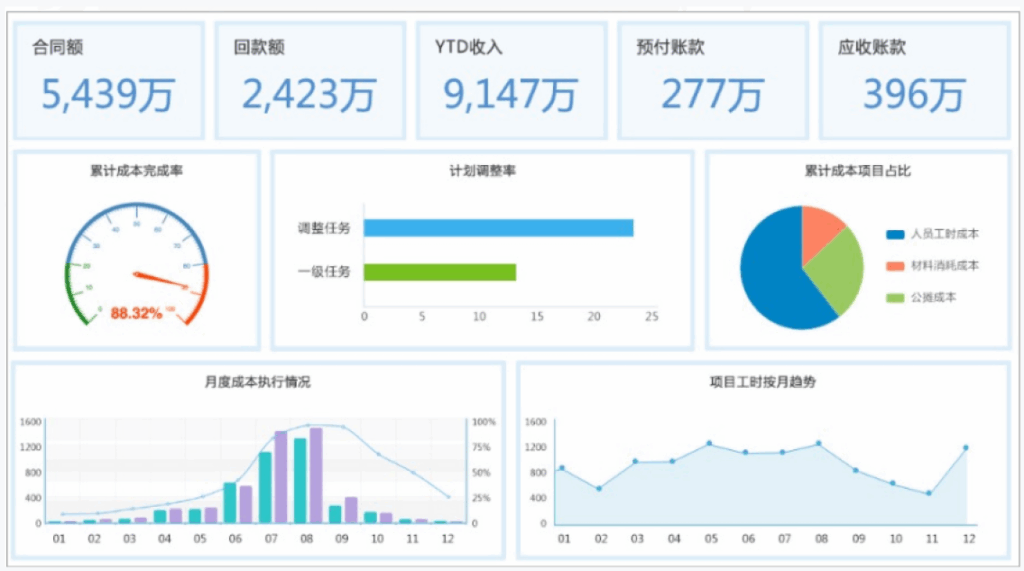Open the 回款额 2,423万 card
1024x571 pixels.
pyautogui.click(x=309, y=80)
